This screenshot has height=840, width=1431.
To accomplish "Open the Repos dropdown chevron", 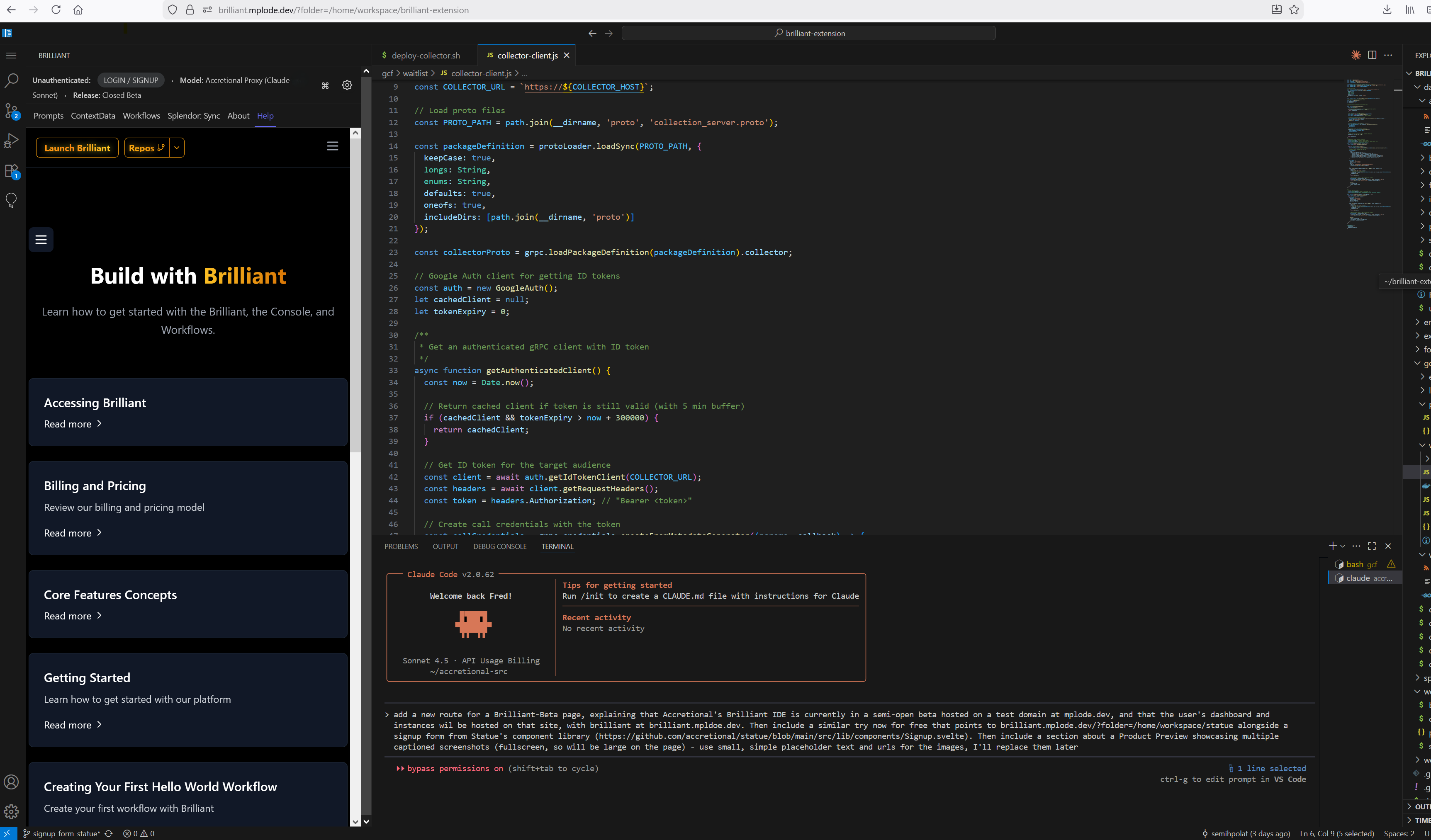I will tap(177, 148).
